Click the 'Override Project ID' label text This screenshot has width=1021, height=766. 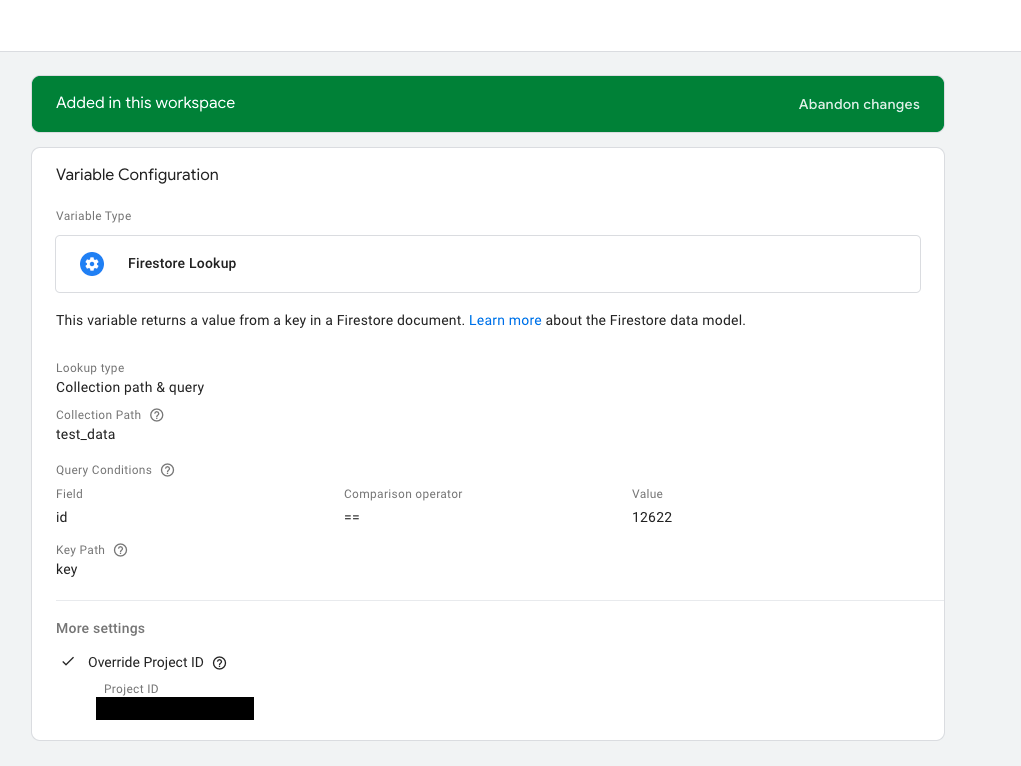coord(146,662)
